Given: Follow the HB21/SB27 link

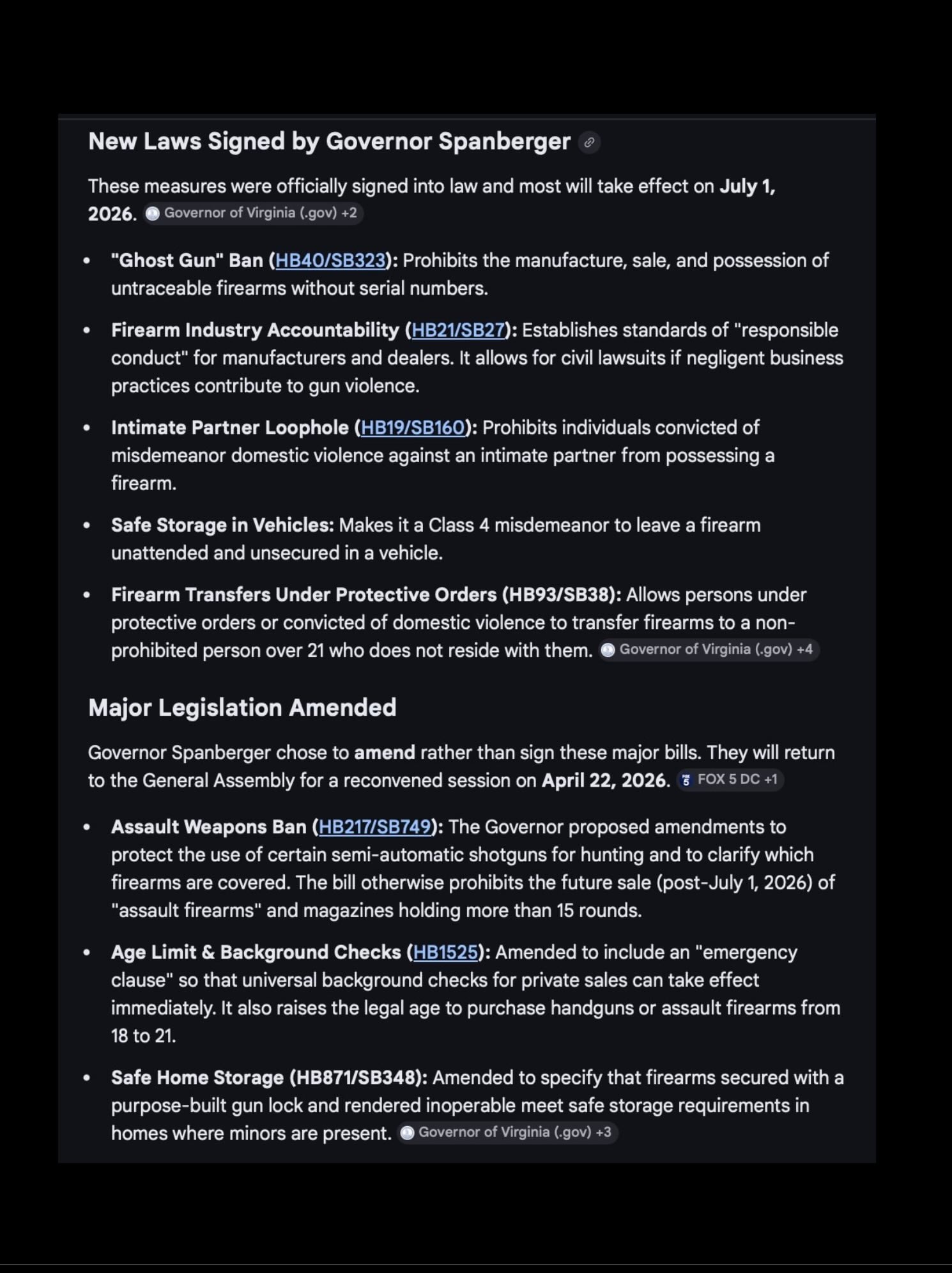Looking at the screenshot, I should [458, 330].
